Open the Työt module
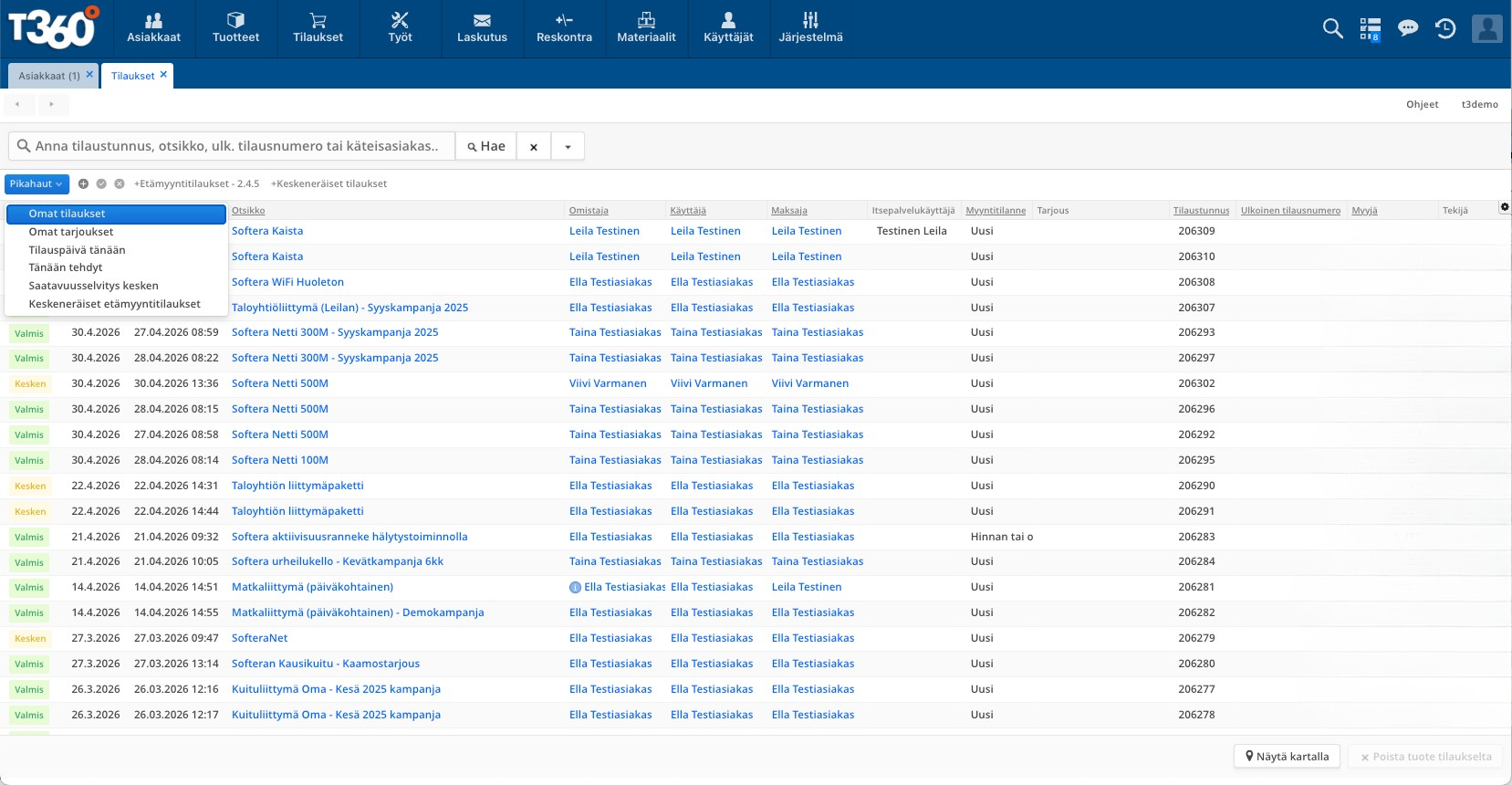Image resolution: width=1512 pixels, height=785 pixels. point(400,28)
